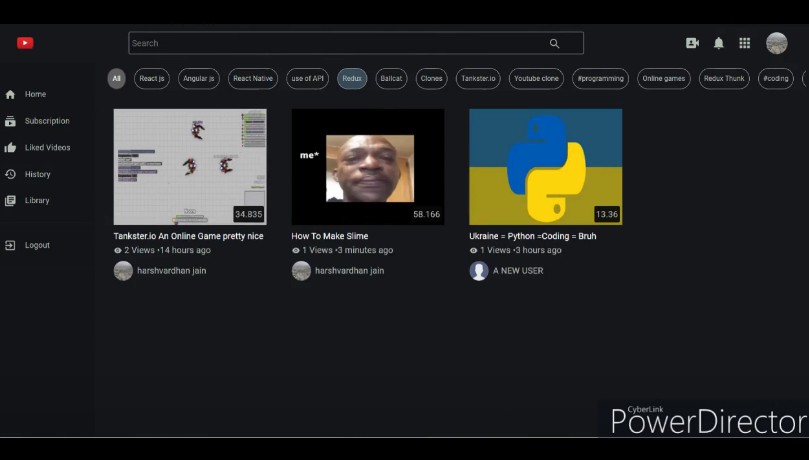Select the Redux category chip
809x460 pixels.
point(352,78)
